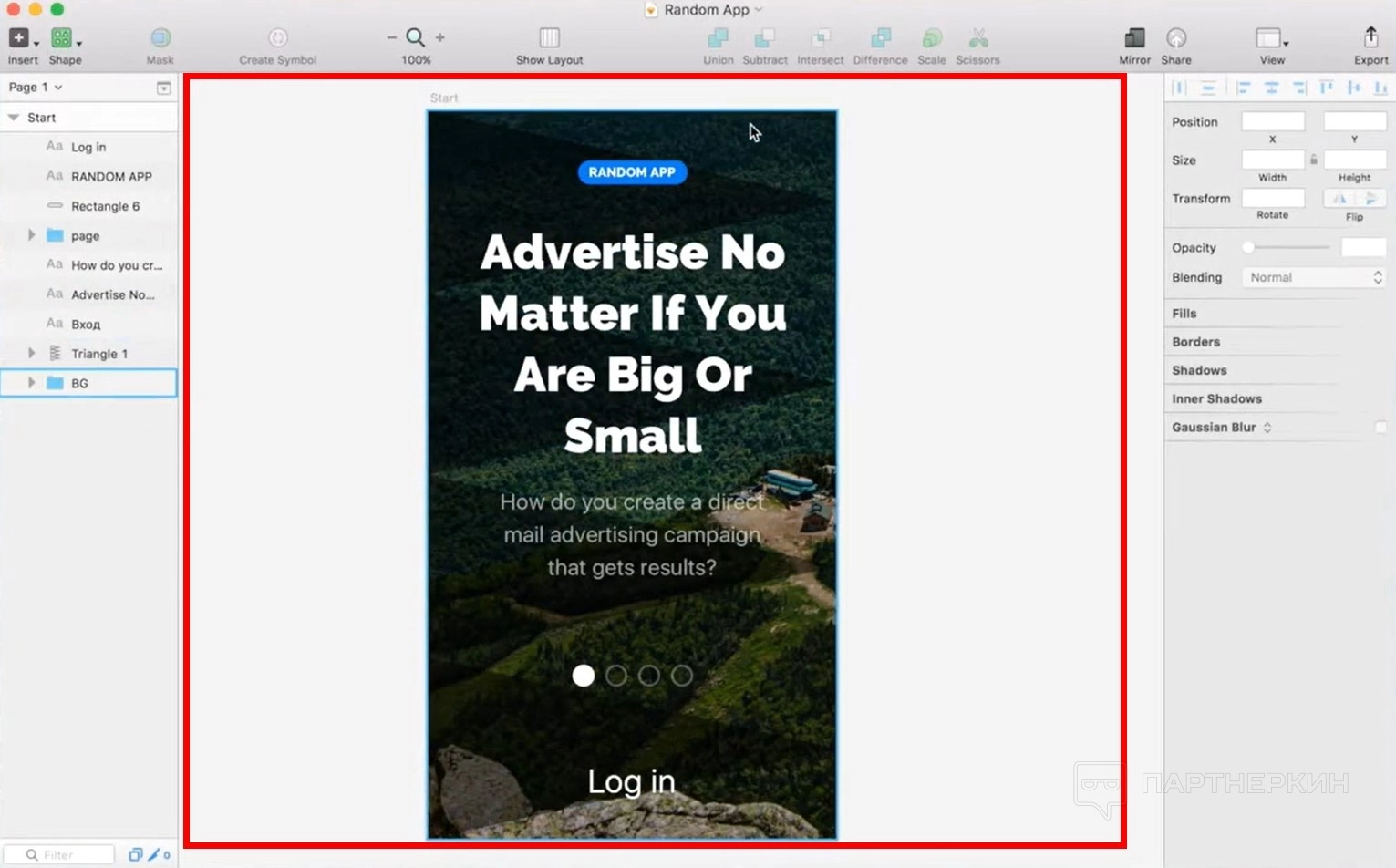Click the Height size field
This screenshot has width=1396, height=868.
coord(1355,160)
